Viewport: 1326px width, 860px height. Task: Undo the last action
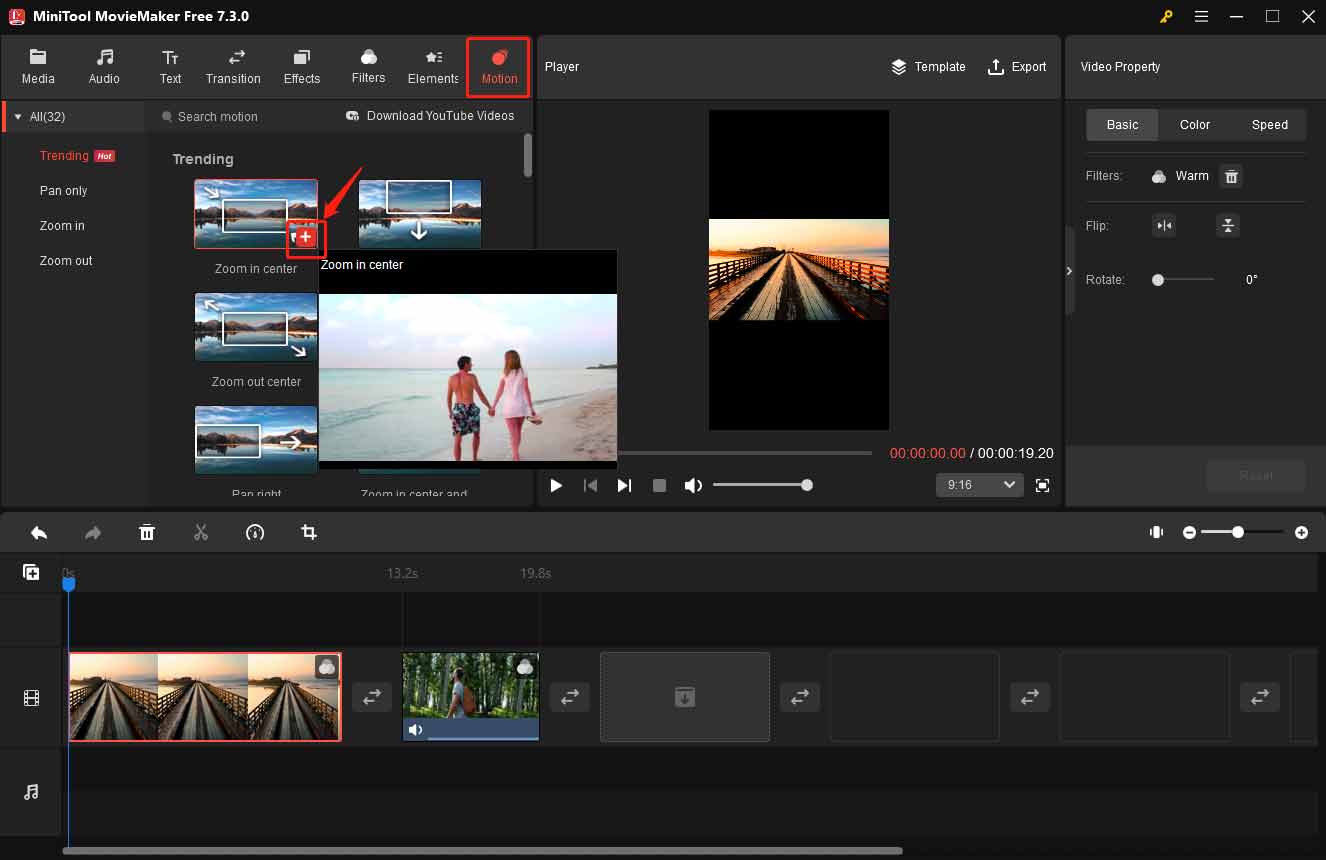tap(39, 533)
